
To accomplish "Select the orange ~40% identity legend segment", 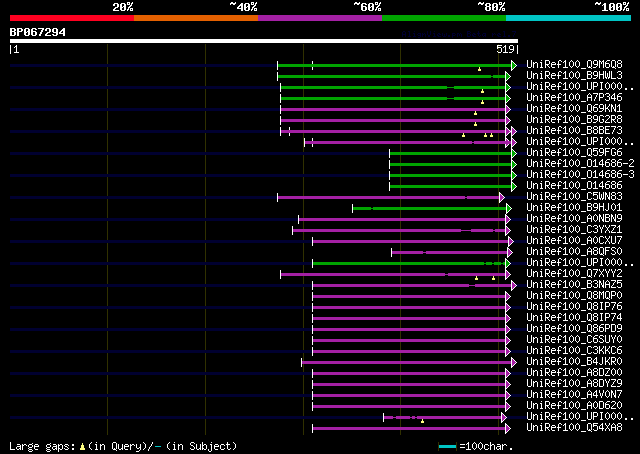I will click(x=196, y=18).
